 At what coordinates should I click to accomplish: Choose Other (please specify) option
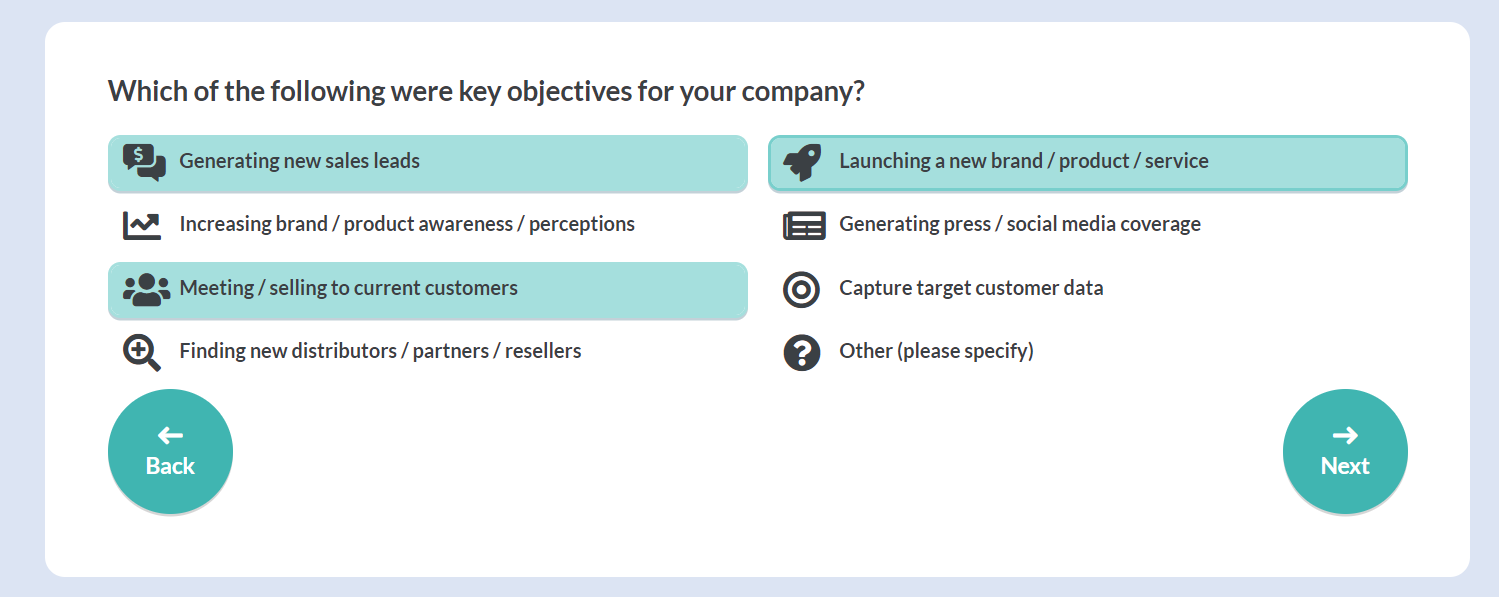pos(1088,352)
